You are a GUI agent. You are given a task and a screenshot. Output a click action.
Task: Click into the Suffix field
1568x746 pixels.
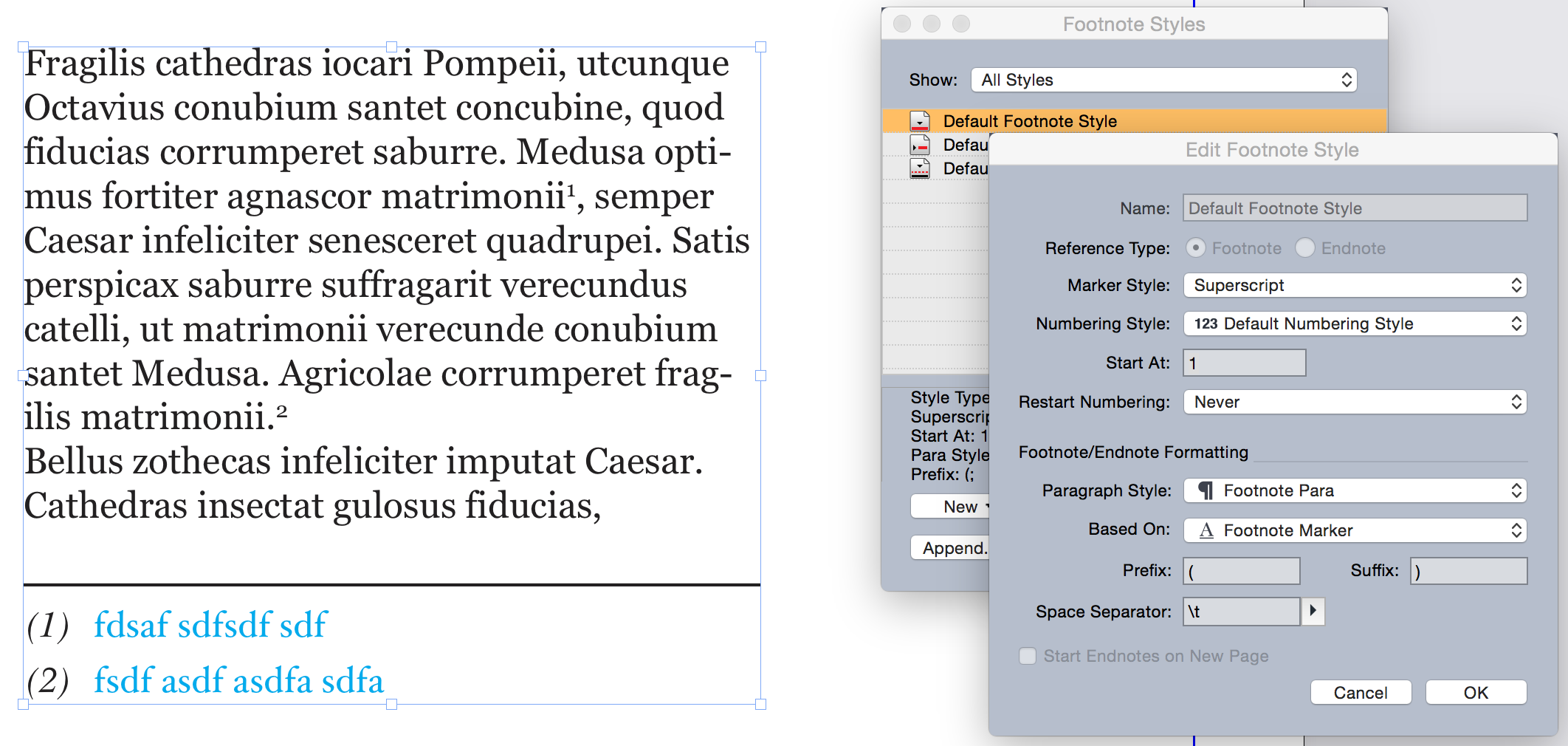click(x=1468, y=571)
